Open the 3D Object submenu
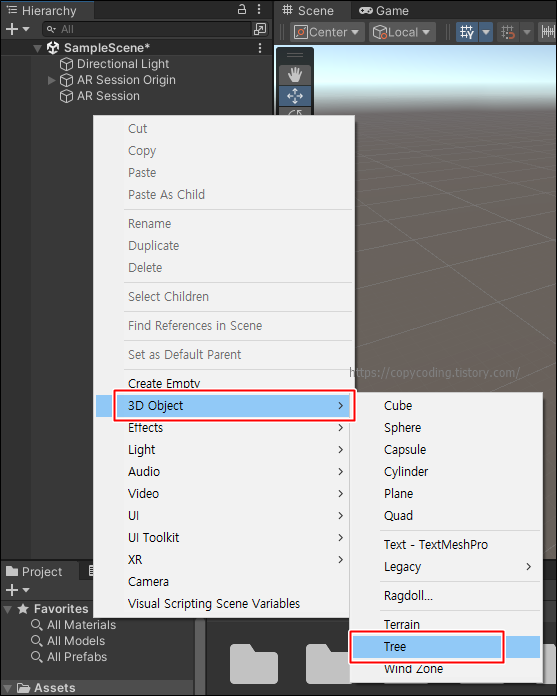Viewport: 557px width, 696px height. click(x=225, y=406)
